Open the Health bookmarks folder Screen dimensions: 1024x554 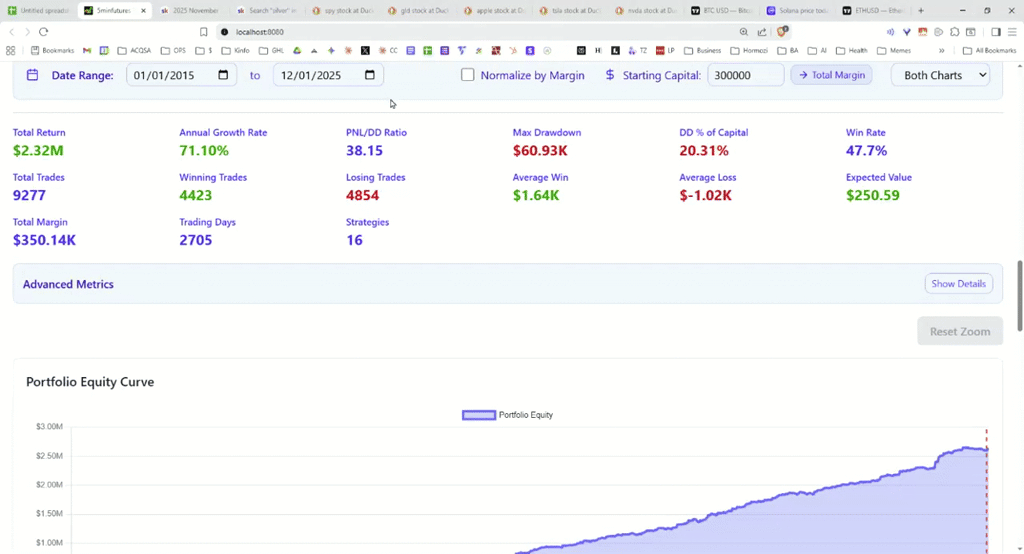pyautogui.click(x=852, y=50)
